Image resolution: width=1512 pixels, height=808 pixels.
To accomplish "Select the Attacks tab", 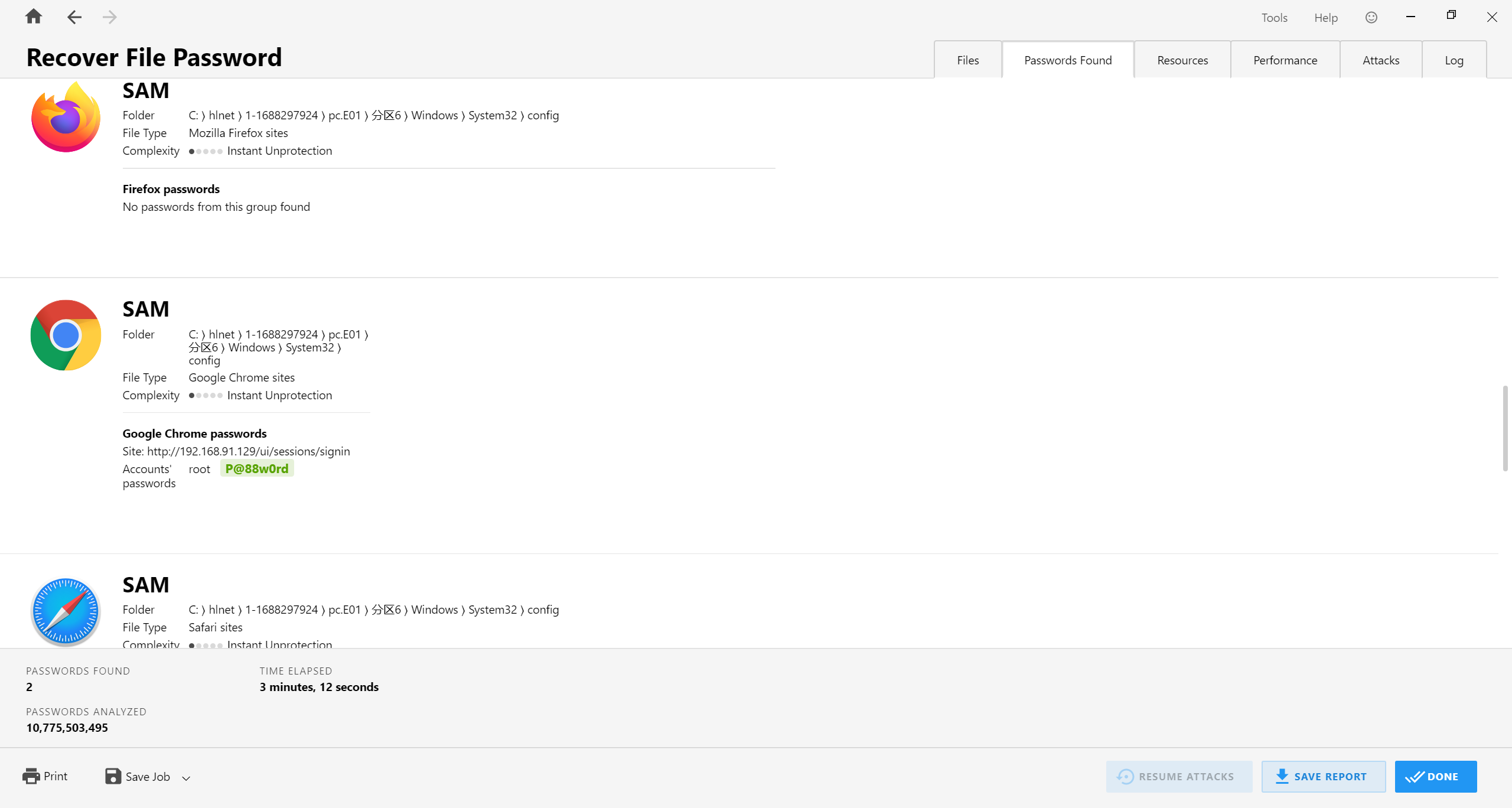I will click(1380, 60).
